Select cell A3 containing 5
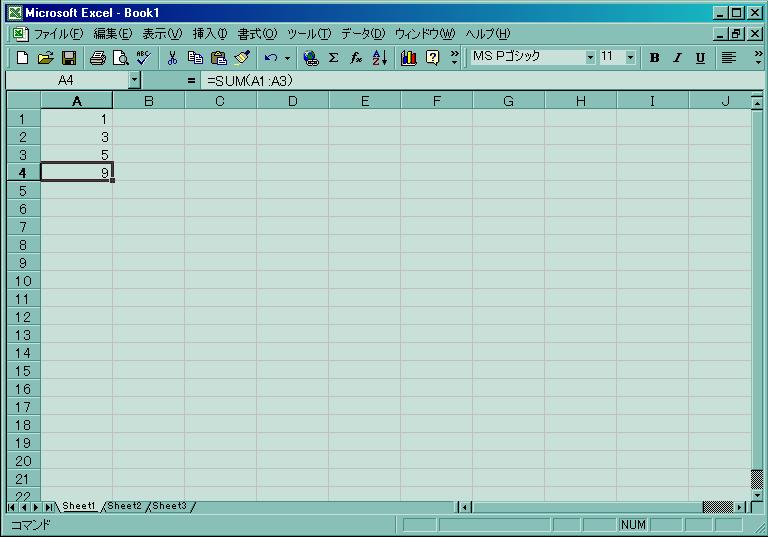Viewport: 768px width, 537px height. 77,155
